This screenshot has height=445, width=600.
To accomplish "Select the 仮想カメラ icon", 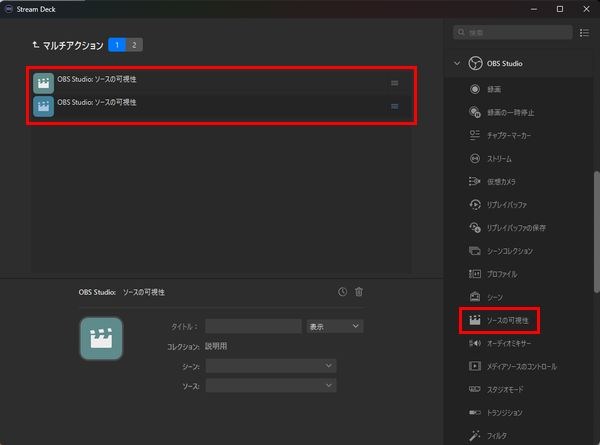I will point(474,181).
